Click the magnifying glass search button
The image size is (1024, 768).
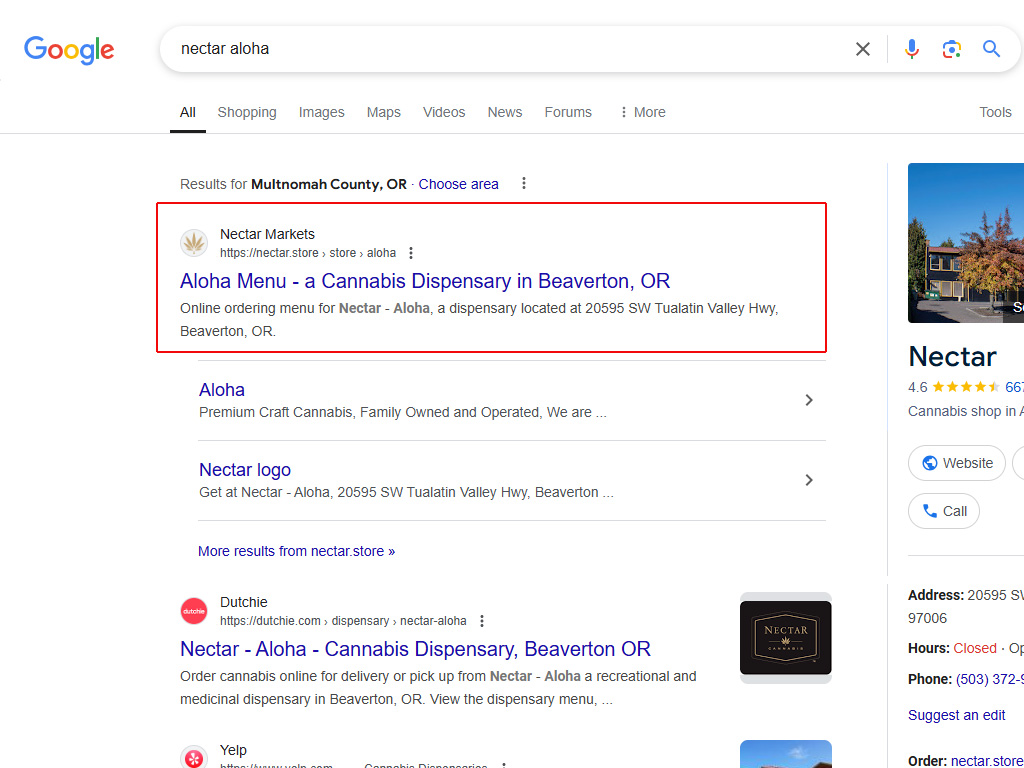coord(991,49)
